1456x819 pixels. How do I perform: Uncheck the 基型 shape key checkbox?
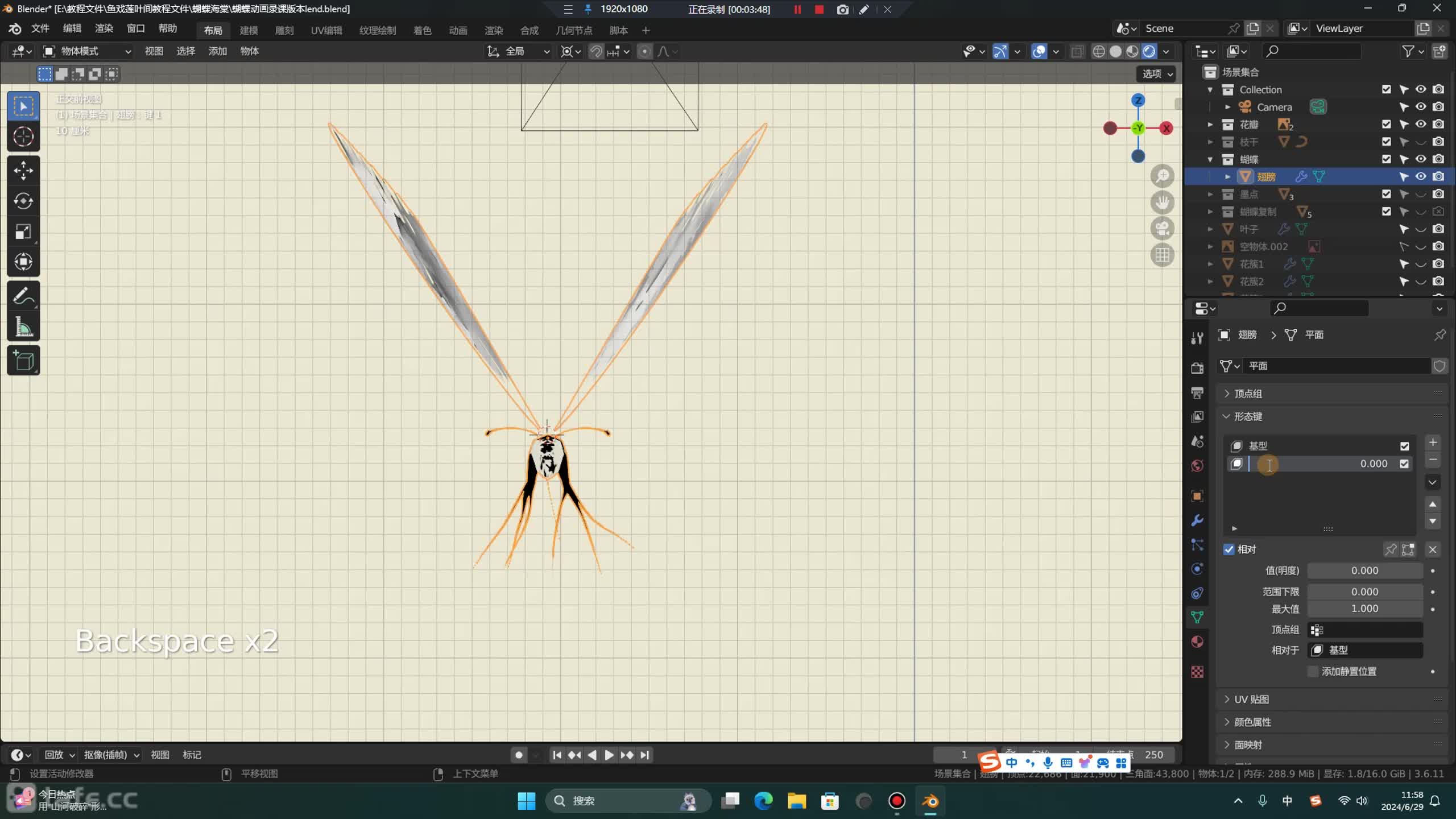[x=1405, y=446]
